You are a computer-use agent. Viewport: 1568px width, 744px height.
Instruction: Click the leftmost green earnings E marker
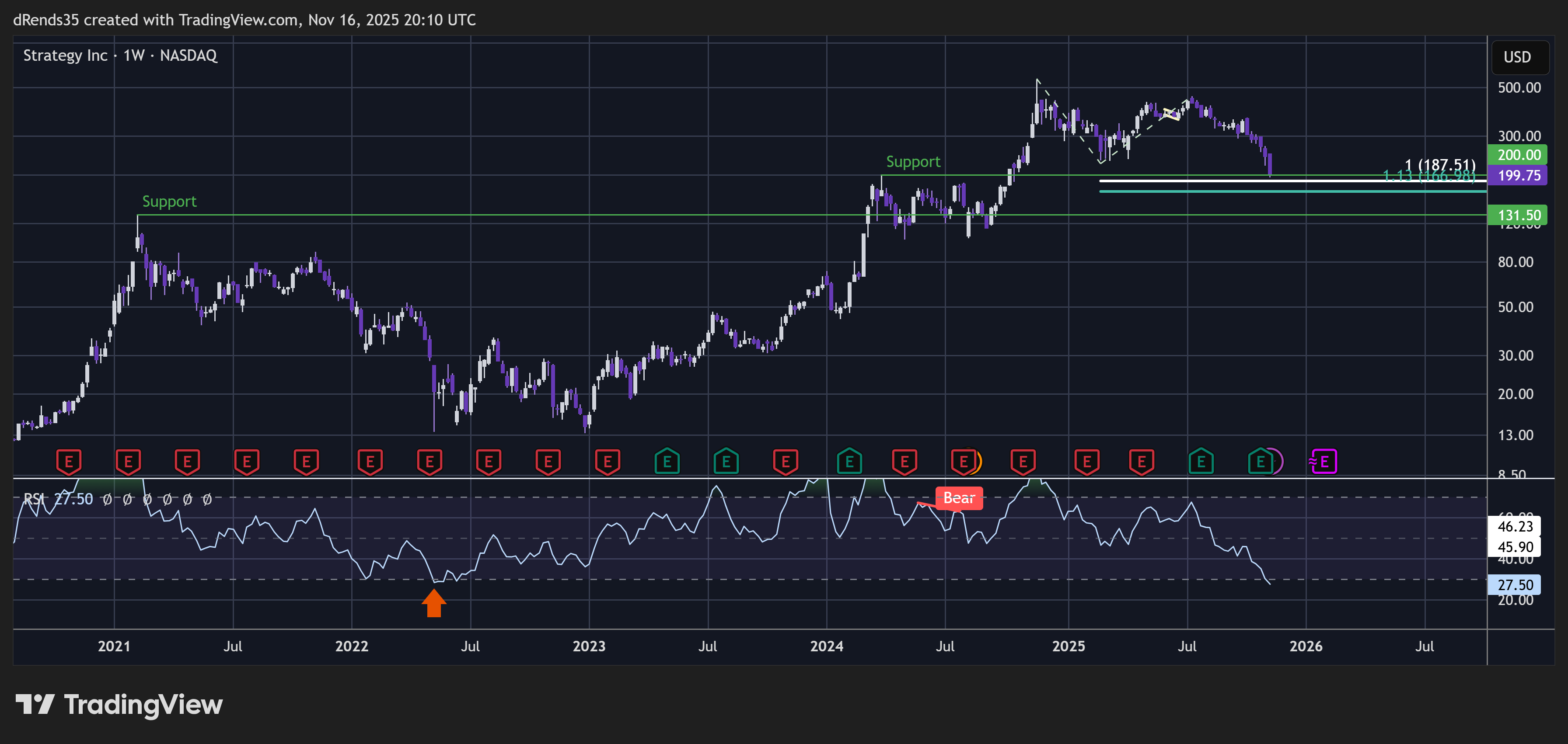[x=667, y=462]
